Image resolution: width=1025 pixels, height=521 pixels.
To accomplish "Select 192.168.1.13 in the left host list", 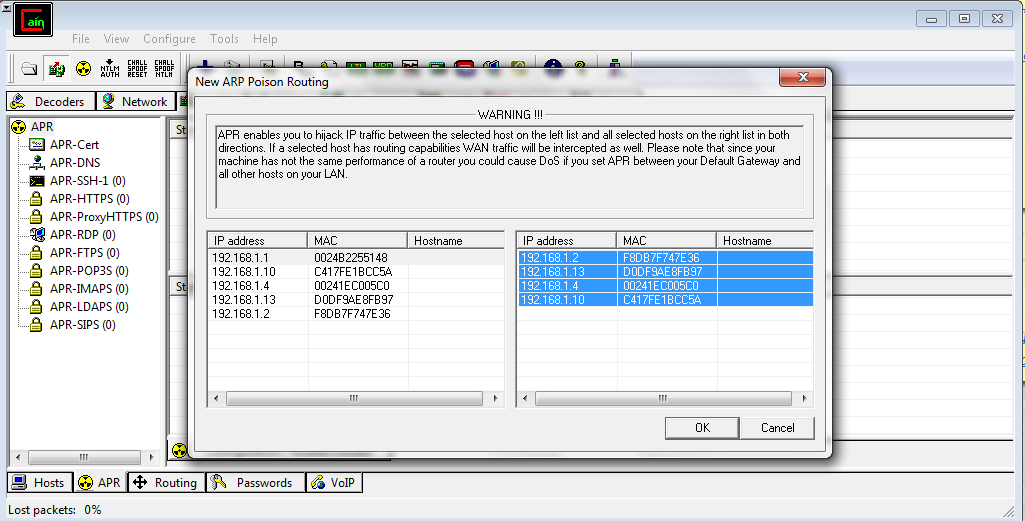I will pyautogui.click(x=356, y=299).
